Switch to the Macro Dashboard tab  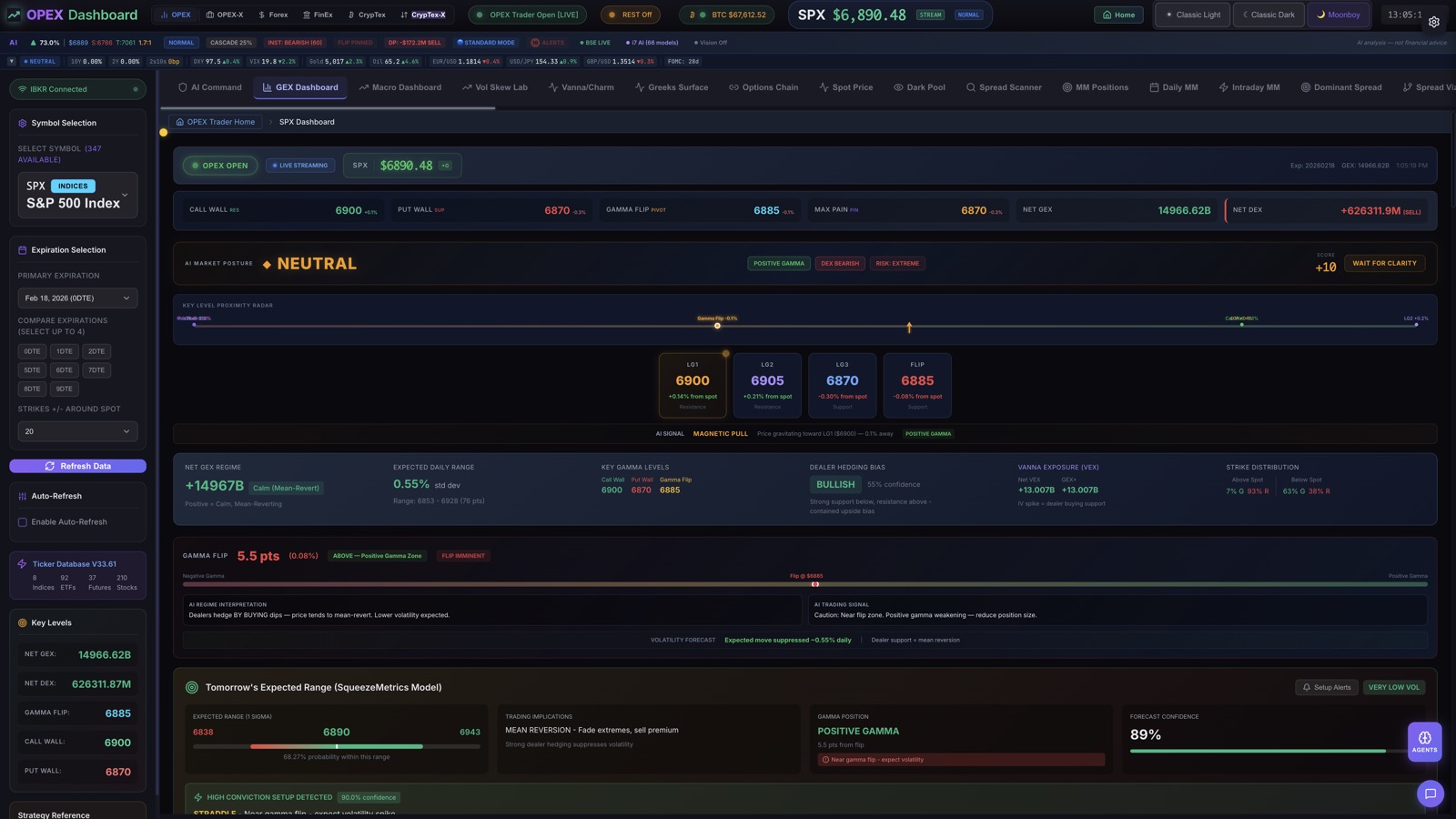coord(400,87)
